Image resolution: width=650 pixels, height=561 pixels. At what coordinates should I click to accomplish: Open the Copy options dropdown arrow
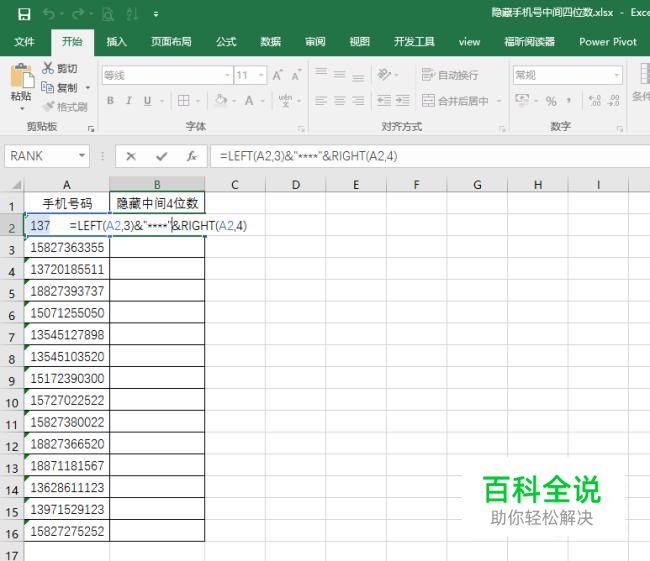point(87,87)
